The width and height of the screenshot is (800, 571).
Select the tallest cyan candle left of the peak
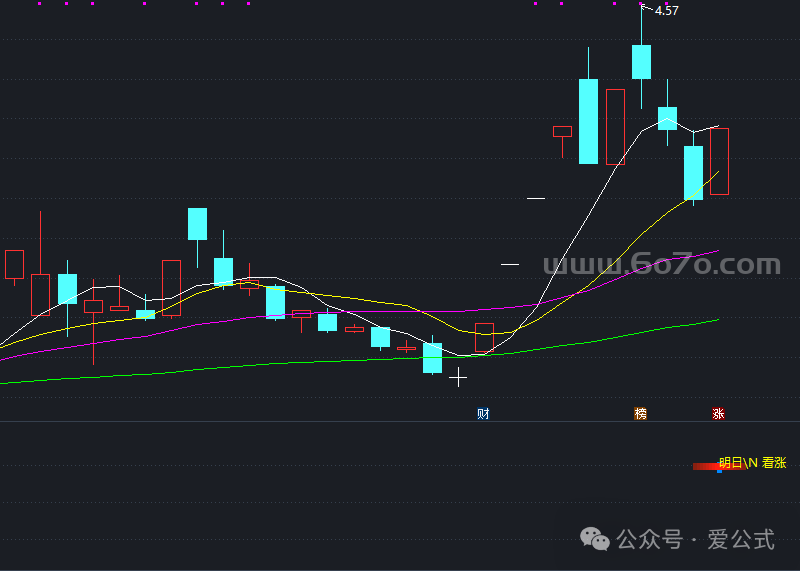pos(588,121)
